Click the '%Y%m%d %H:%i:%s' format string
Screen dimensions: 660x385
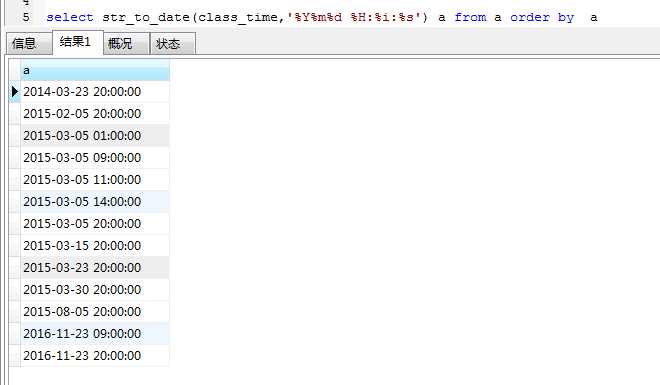[354, 17]
